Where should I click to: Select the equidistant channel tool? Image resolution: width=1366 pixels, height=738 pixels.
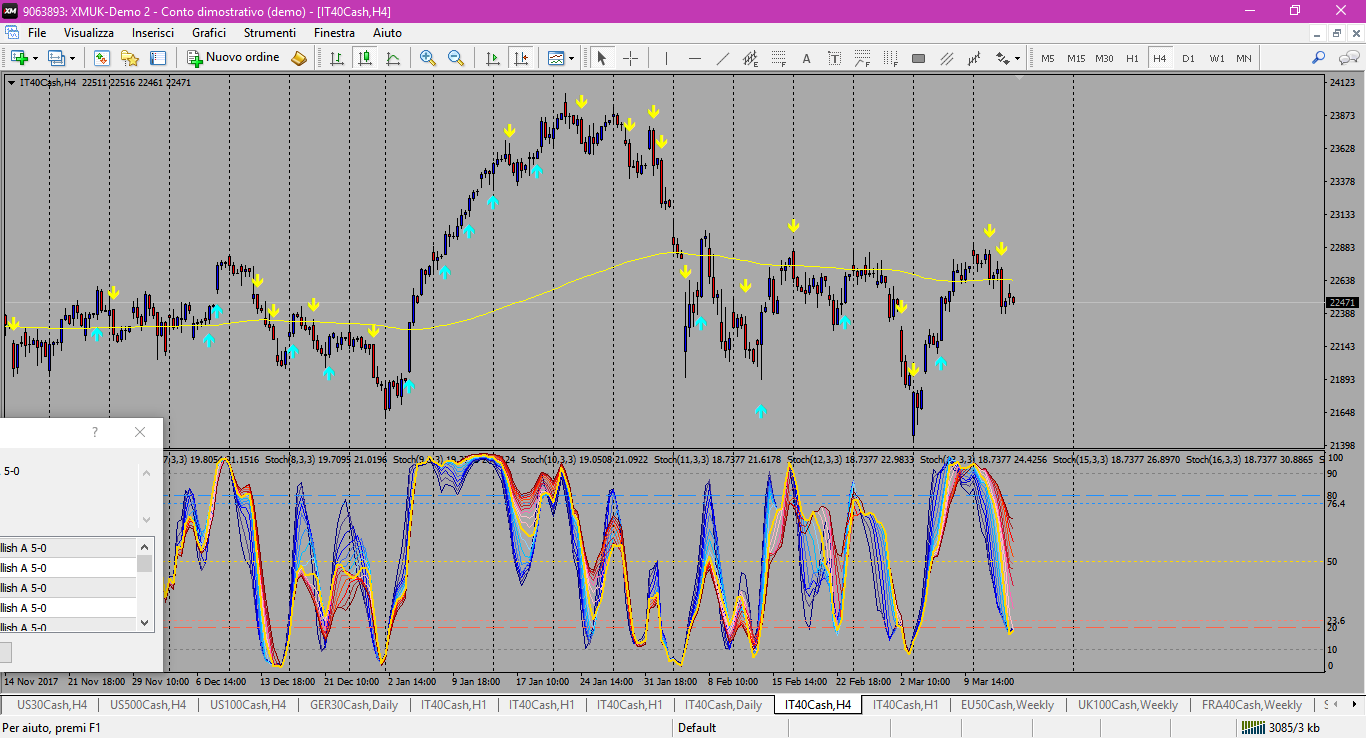click(751, 58)
